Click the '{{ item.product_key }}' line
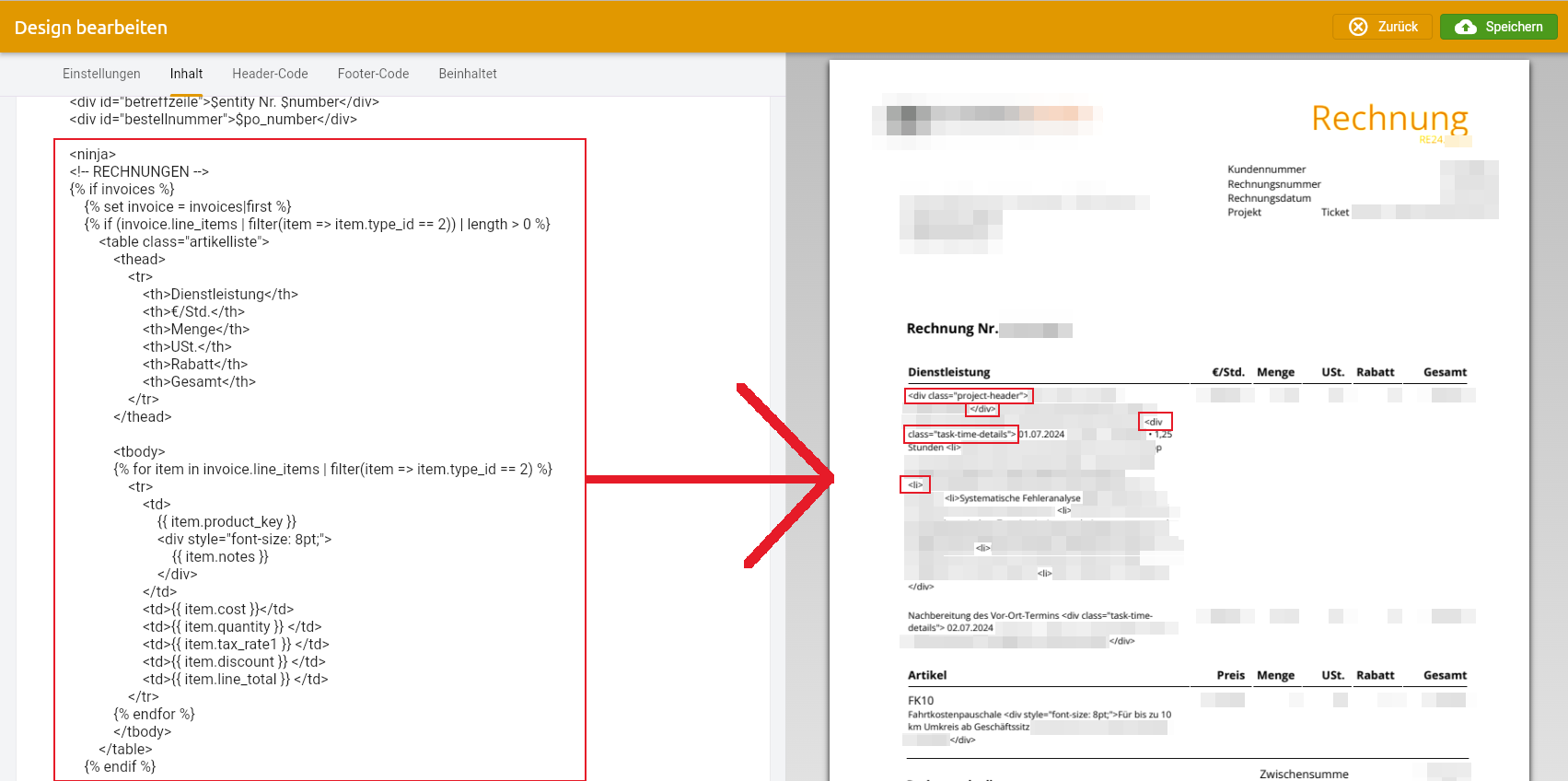The width and height of the screenshot is (1568, 781). (x=226, y=522)
